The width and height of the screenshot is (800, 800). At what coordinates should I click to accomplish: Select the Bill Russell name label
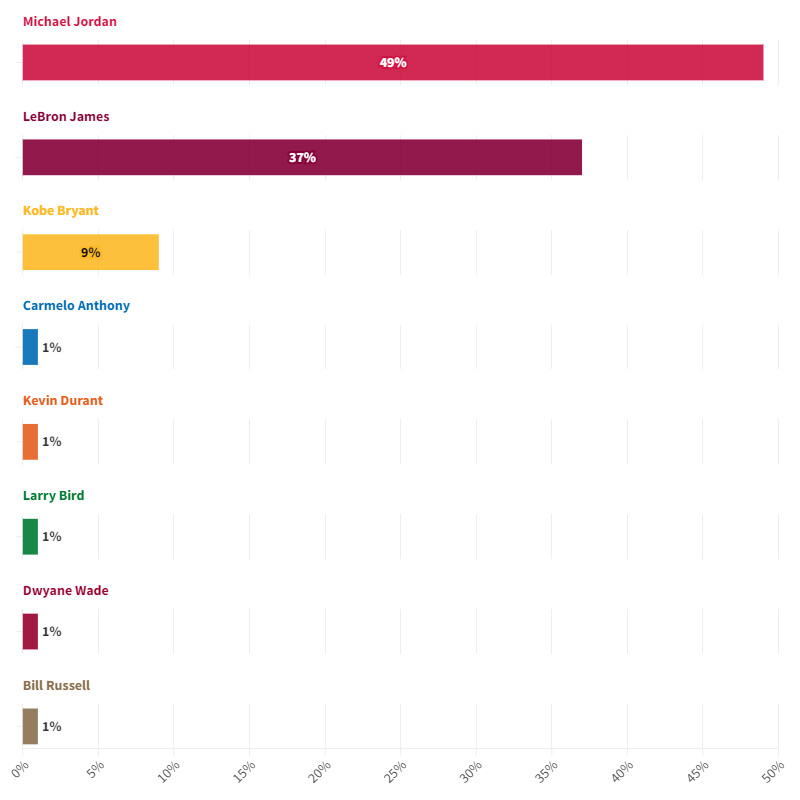click(x=56, y=686)
